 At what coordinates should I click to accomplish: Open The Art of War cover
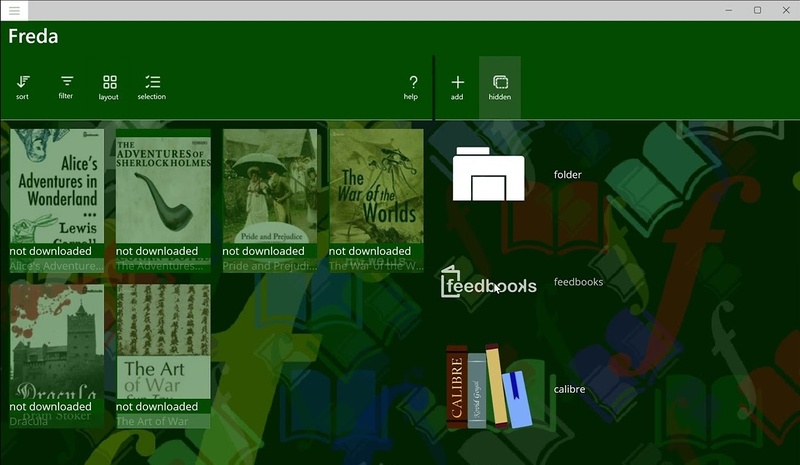[163, 341]
